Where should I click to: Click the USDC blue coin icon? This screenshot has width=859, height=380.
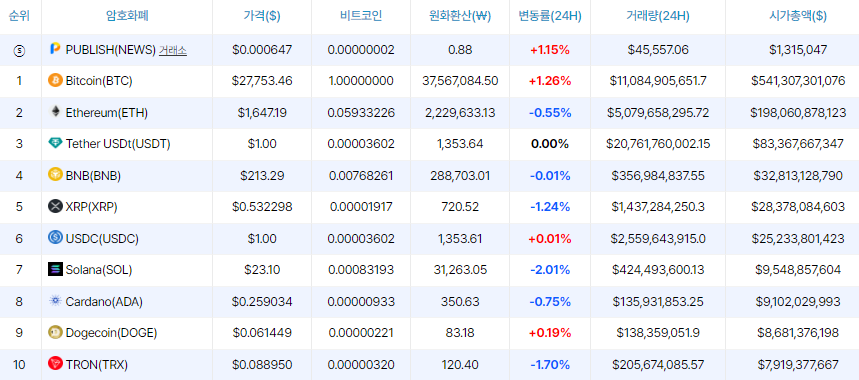click(55, 238)
